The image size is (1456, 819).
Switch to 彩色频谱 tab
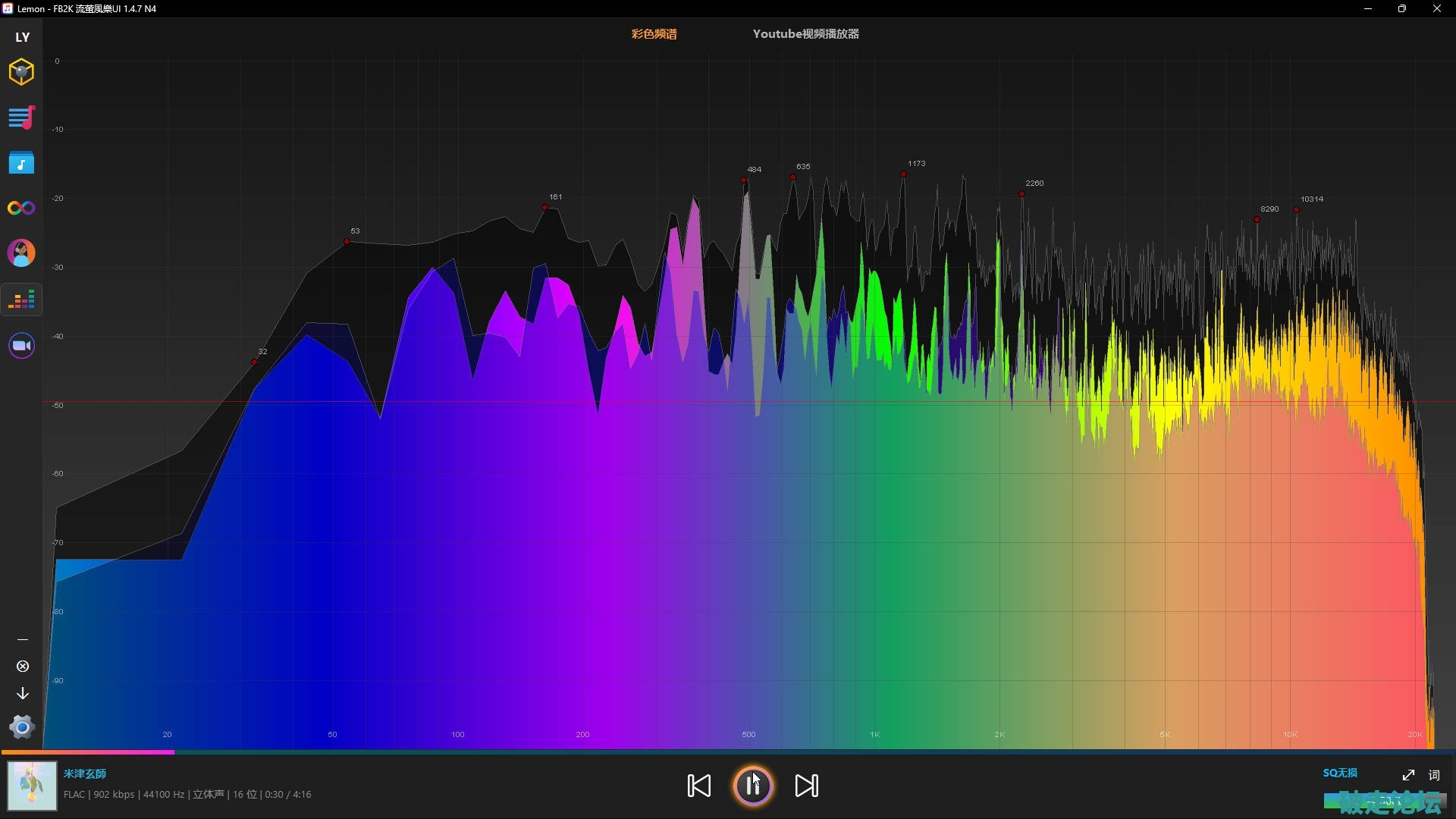point(654,34)
